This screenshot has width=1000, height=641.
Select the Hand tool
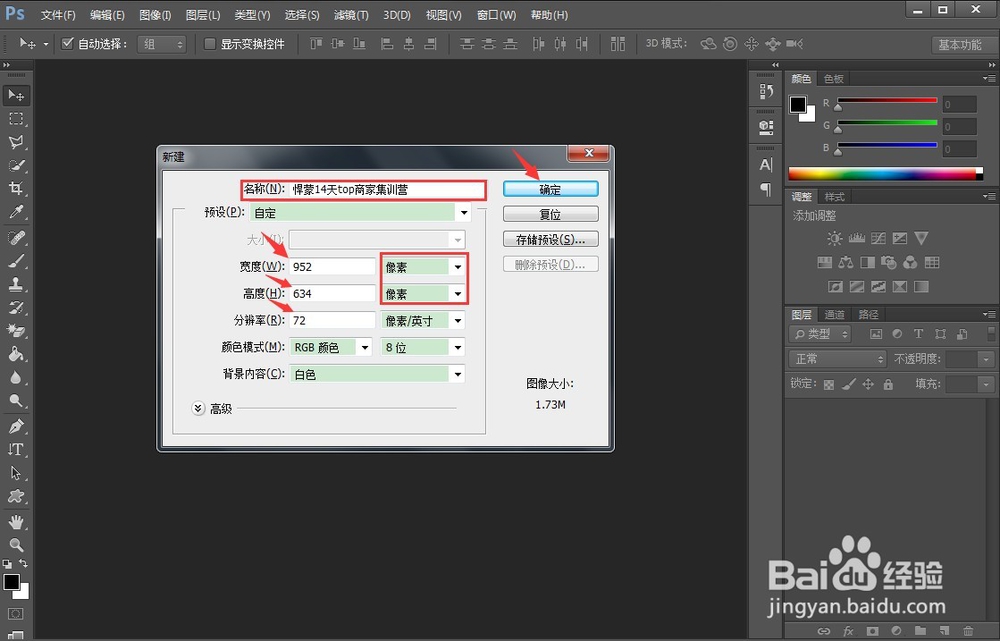coord(16,522)
